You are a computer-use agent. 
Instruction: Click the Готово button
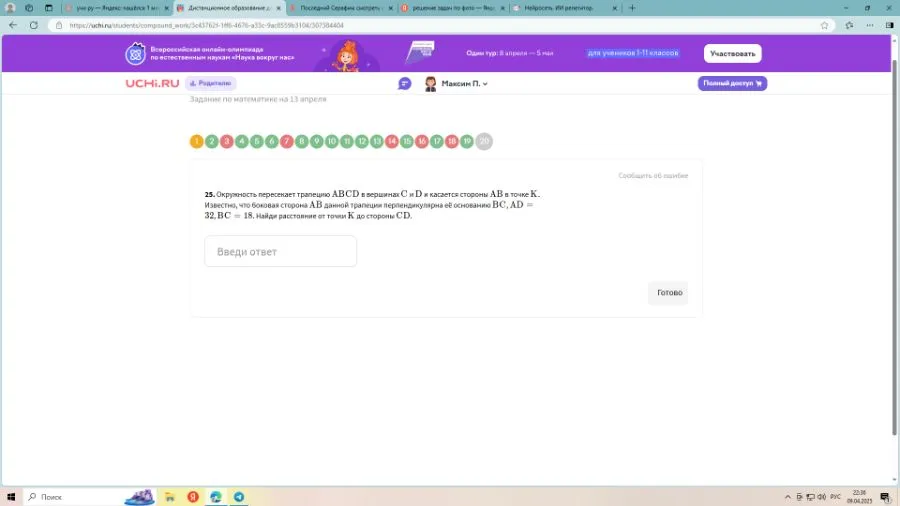669,293
